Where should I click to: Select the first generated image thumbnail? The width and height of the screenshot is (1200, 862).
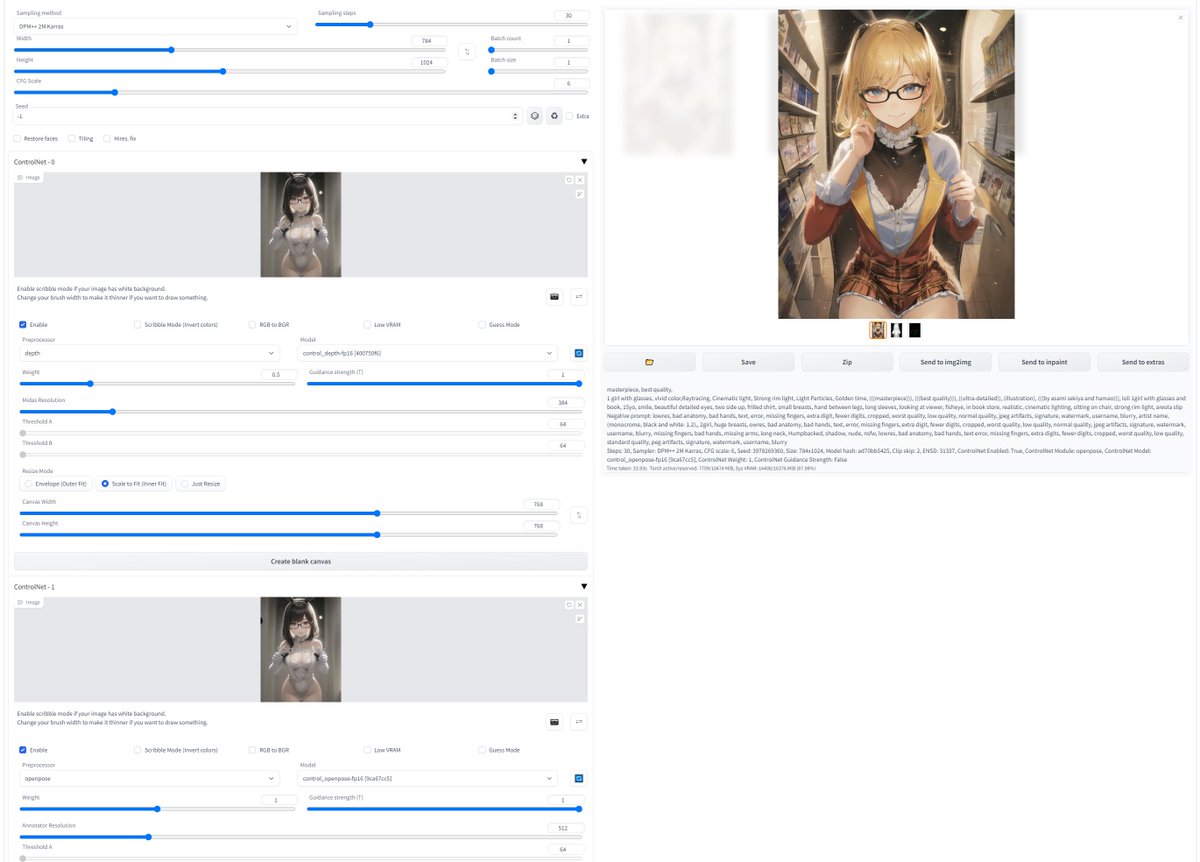coord(877,329)
